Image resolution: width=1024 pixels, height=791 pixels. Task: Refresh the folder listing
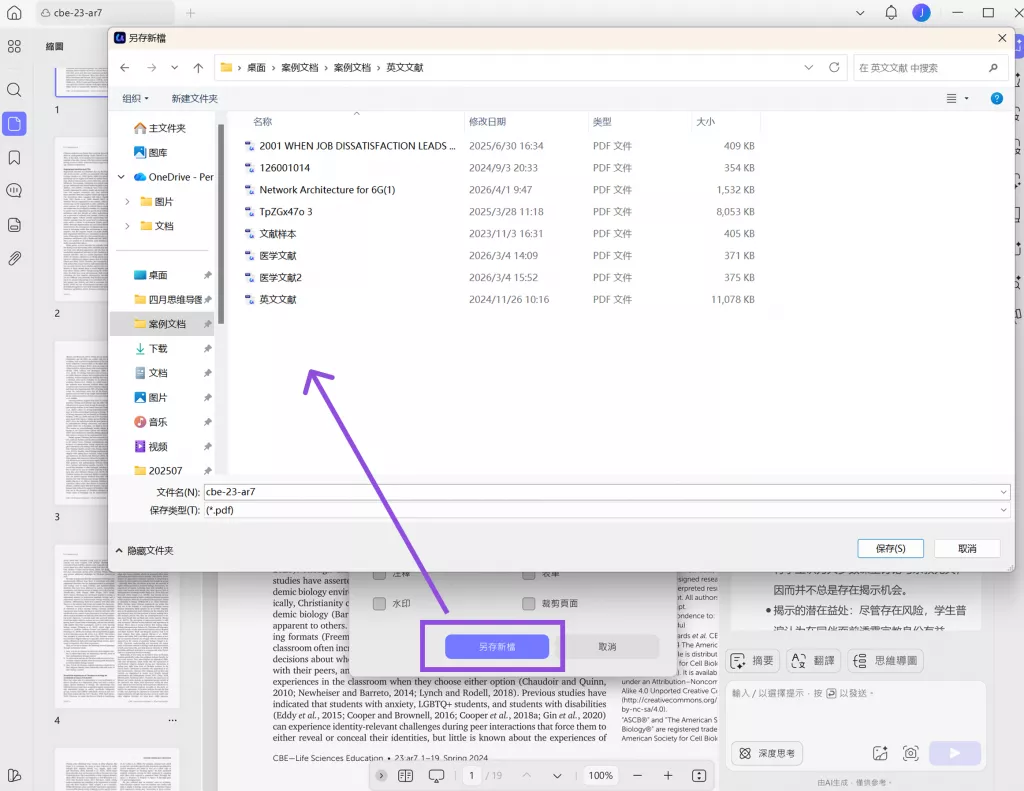(834, 67)
